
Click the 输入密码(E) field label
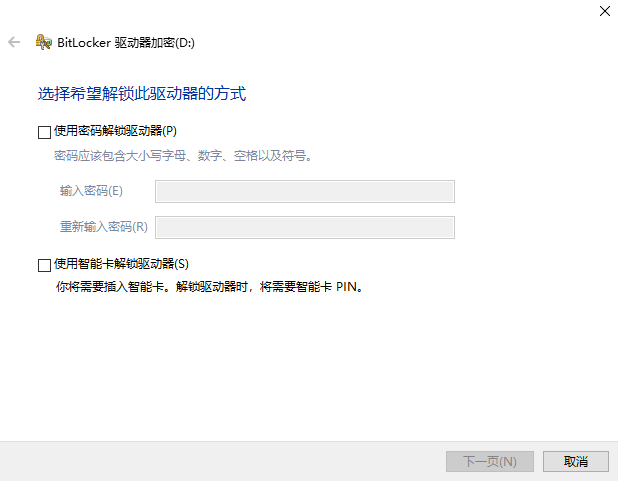(91, 191)
